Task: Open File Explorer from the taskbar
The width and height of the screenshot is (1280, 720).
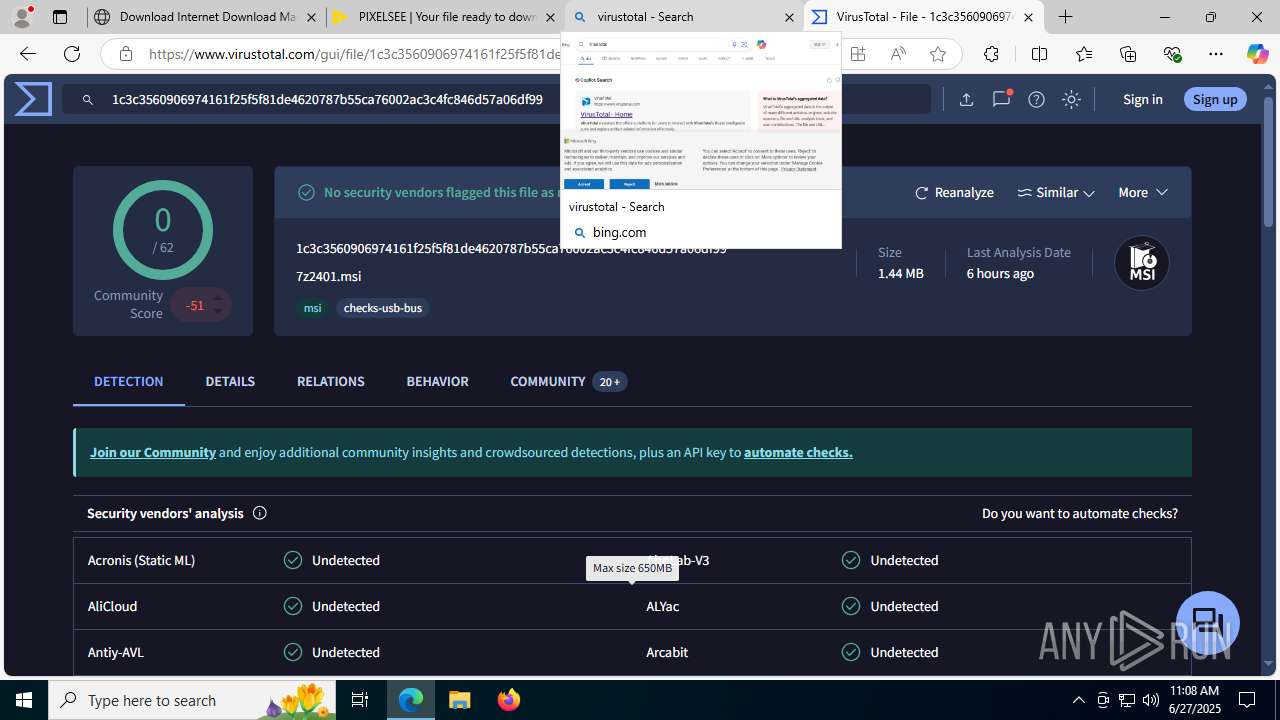Action: click(x=459, y=700)
